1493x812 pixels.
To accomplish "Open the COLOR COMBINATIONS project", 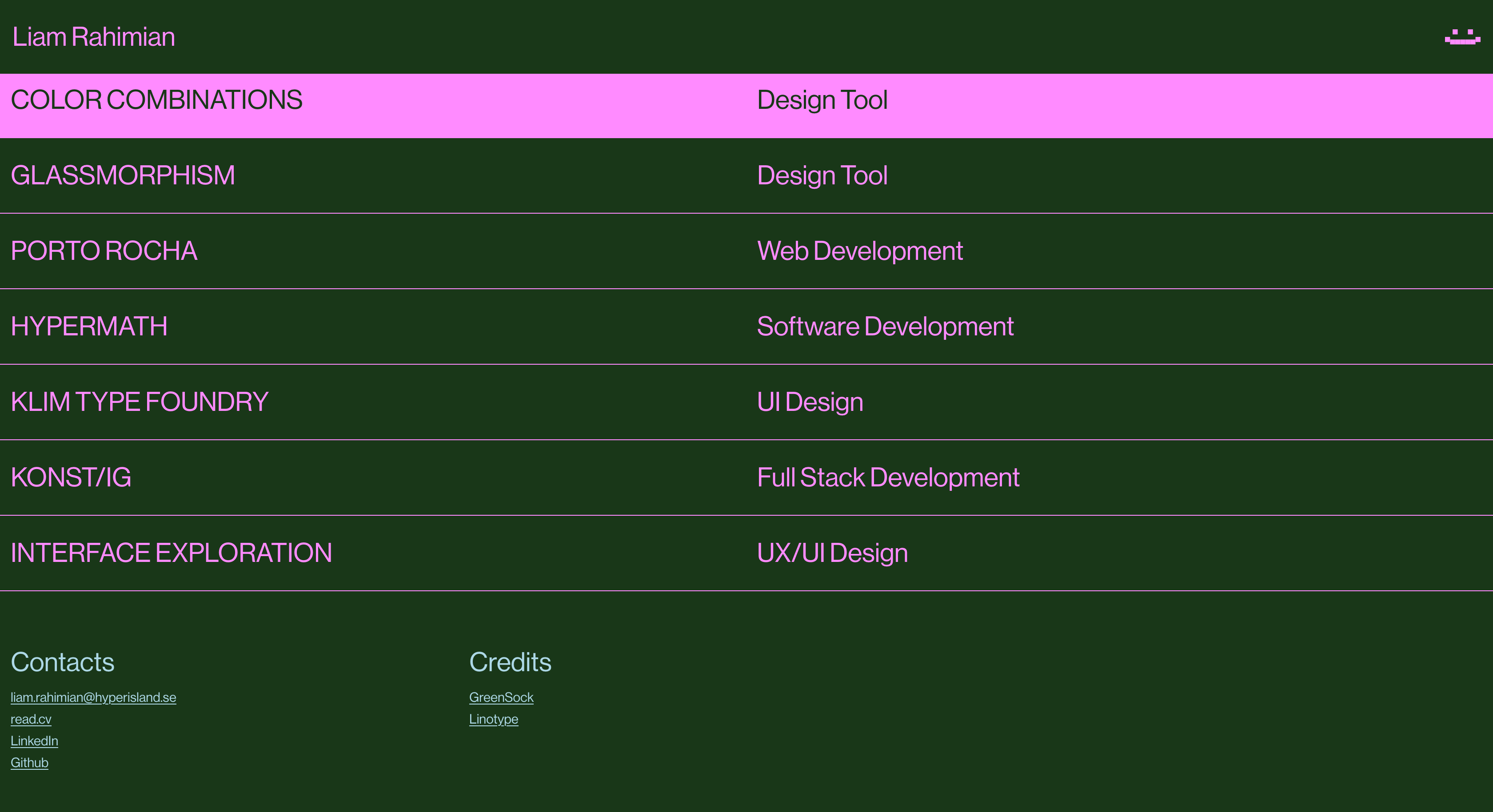I will (156, 100).
